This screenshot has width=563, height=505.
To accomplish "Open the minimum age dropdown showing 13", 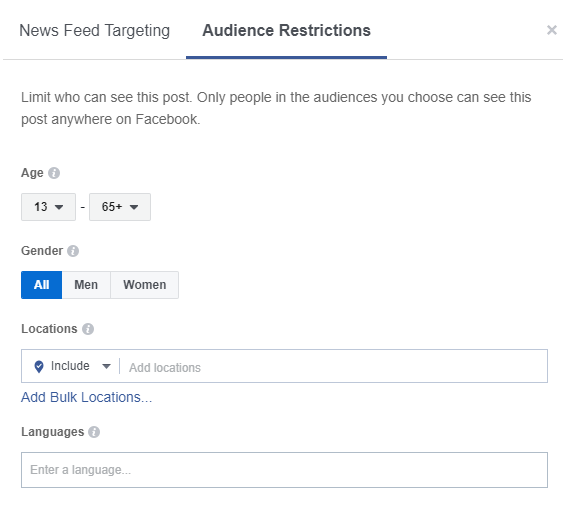I will point(48,207).
